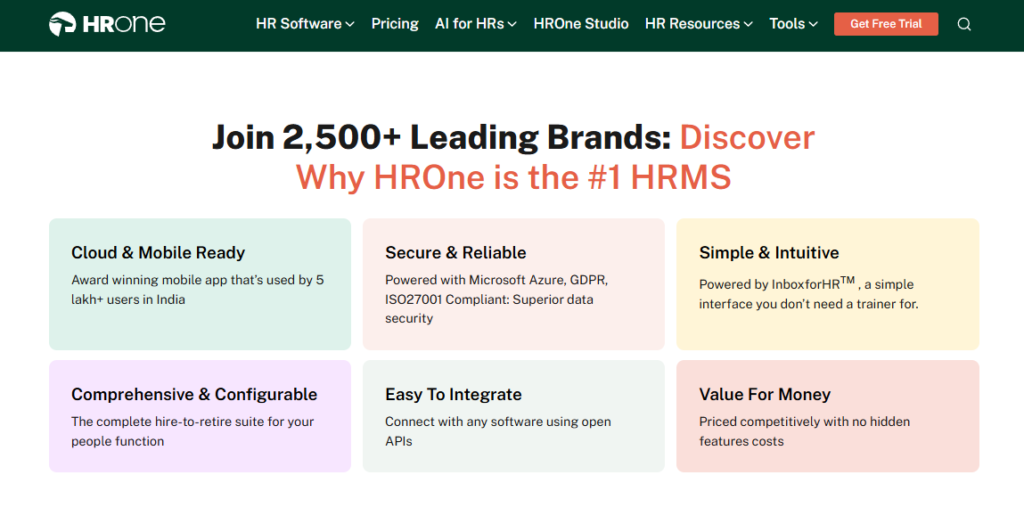Click the 'complete hire-to-retire suite' description

click(x=193, y=432)
